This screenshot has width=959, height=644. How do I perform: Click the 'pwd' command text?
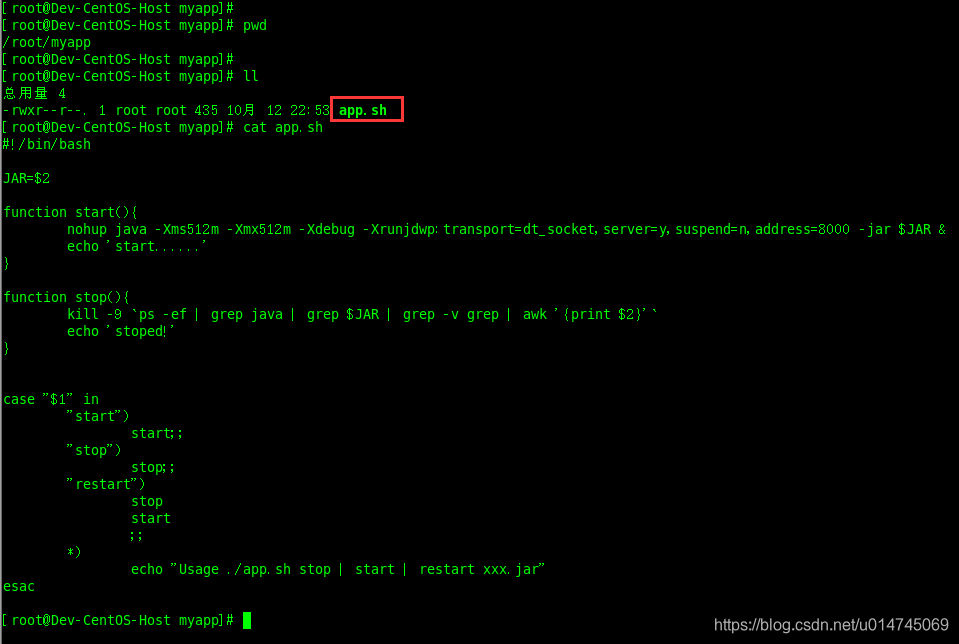(255, 26)
